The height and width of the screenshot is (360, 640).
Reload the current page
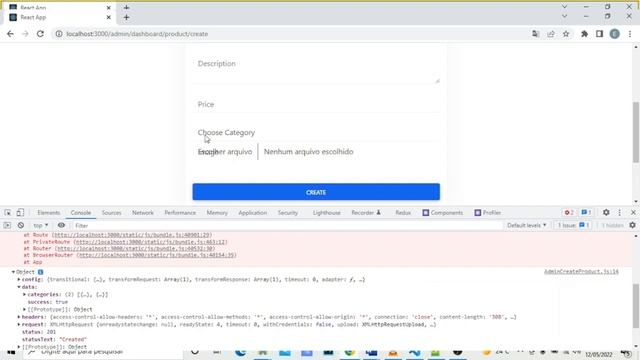coord(40,34)
